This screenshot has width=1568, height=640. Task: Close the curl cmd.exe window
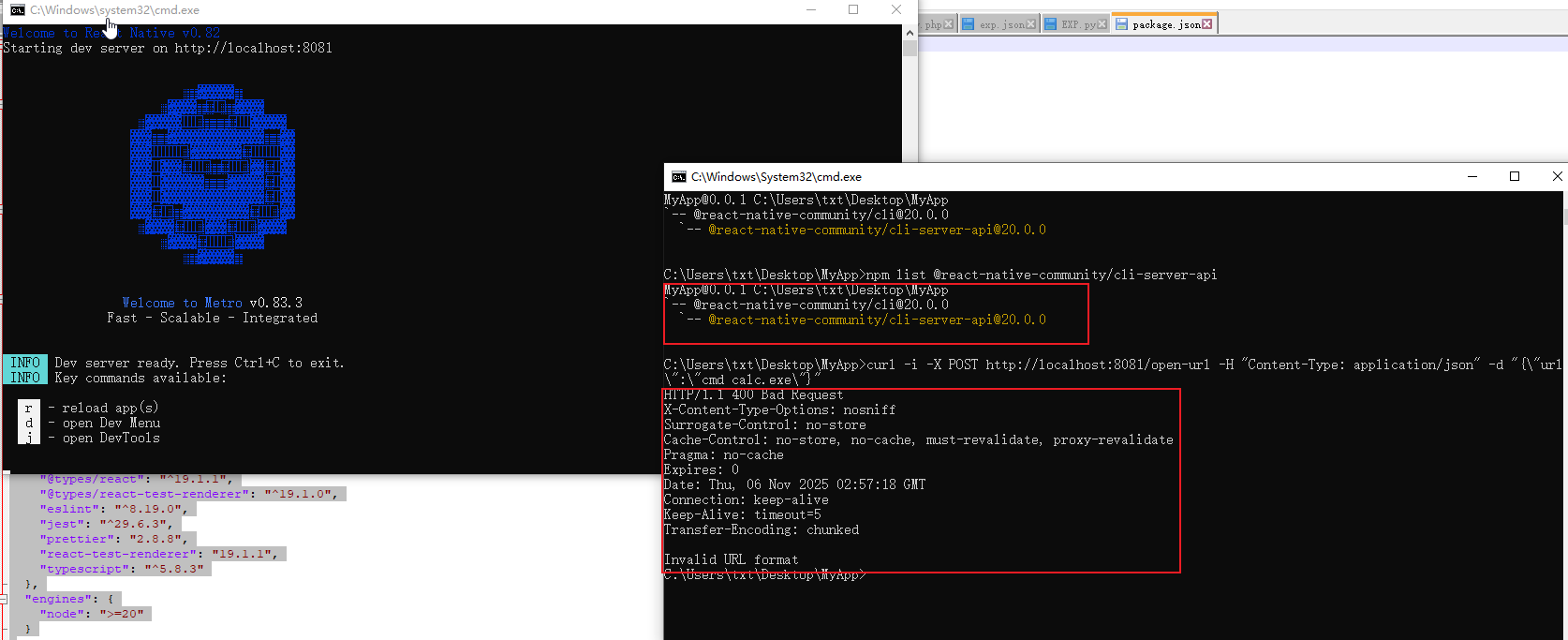coord(1557,176)
